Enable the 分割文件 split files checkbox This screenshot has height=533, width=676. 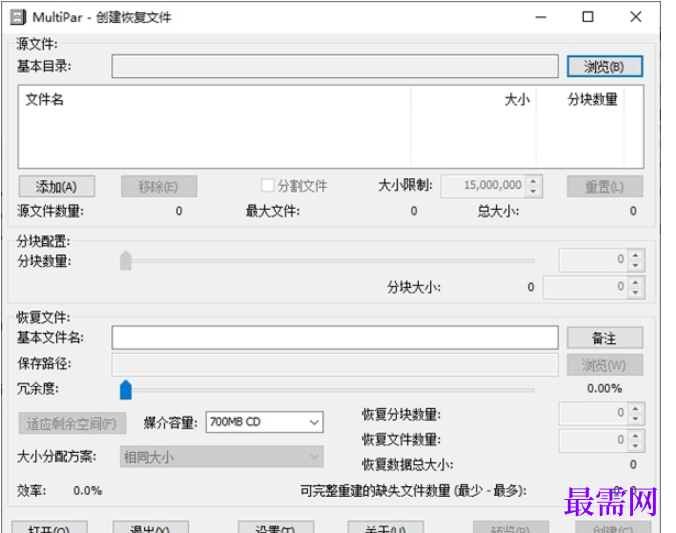tap(267, 186)
